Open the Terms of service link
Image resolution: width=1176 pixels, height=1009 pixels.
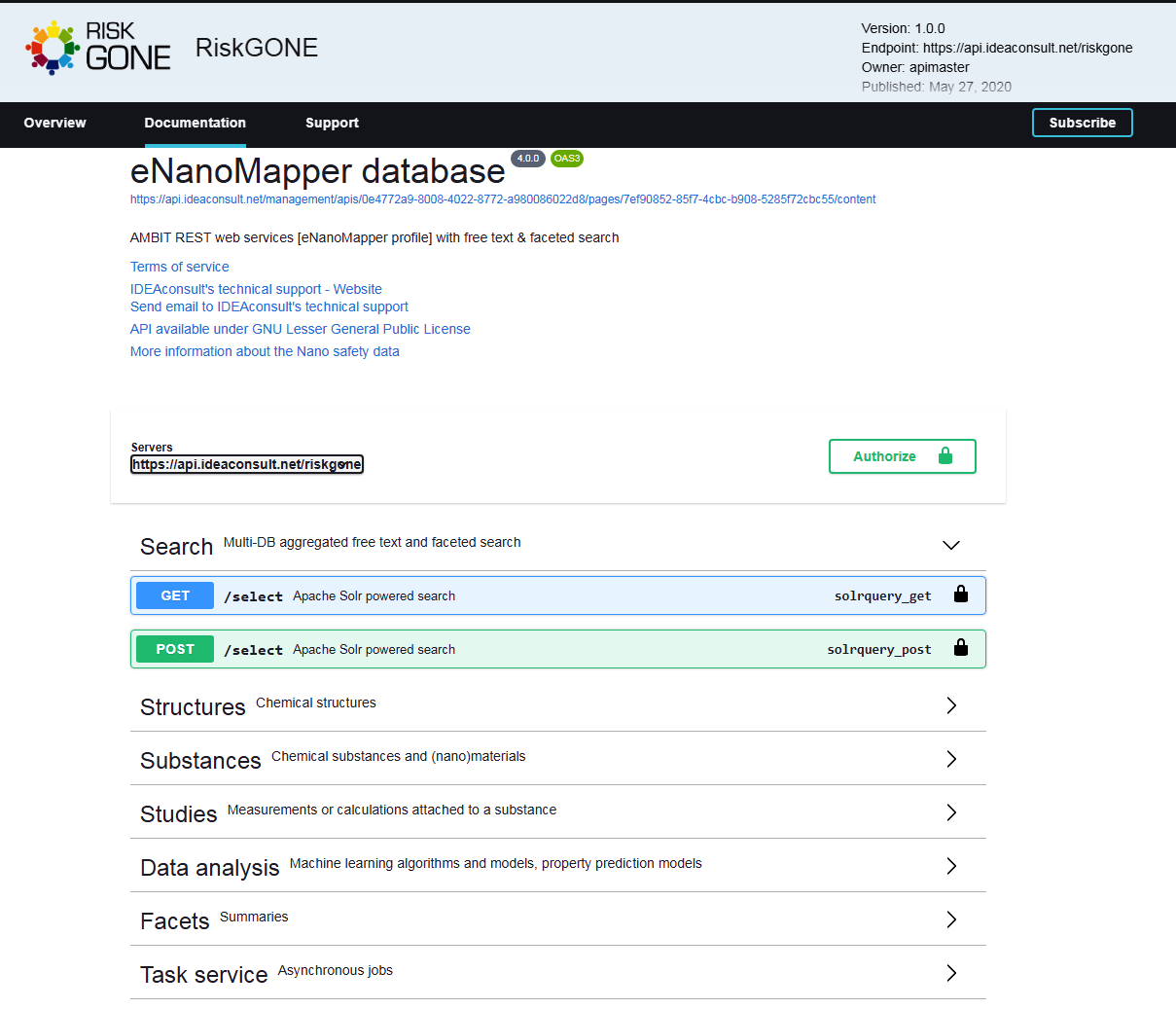(180, 267)
